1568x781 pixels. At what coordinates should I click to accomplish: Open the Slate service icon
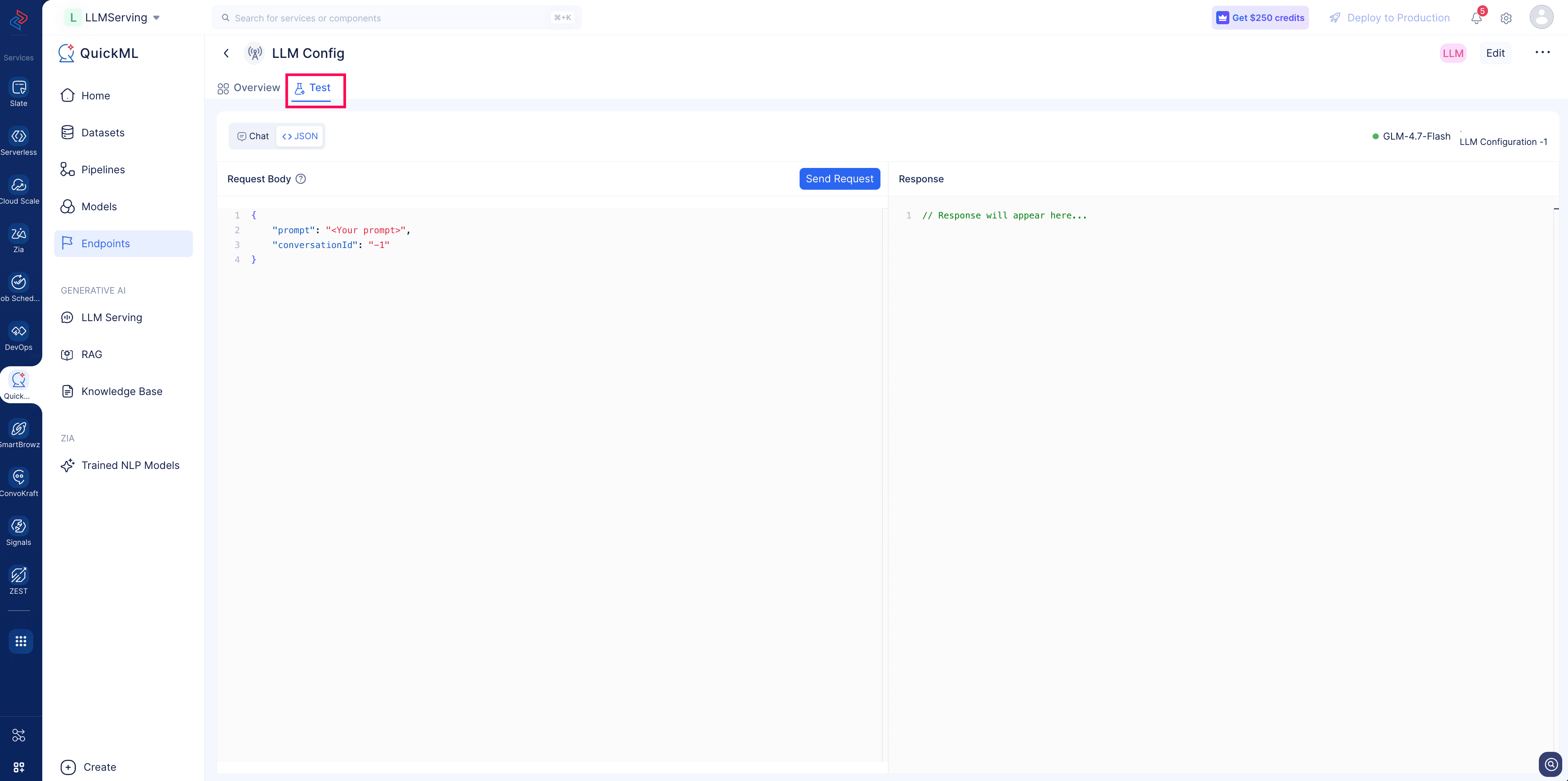pos(19,93)
